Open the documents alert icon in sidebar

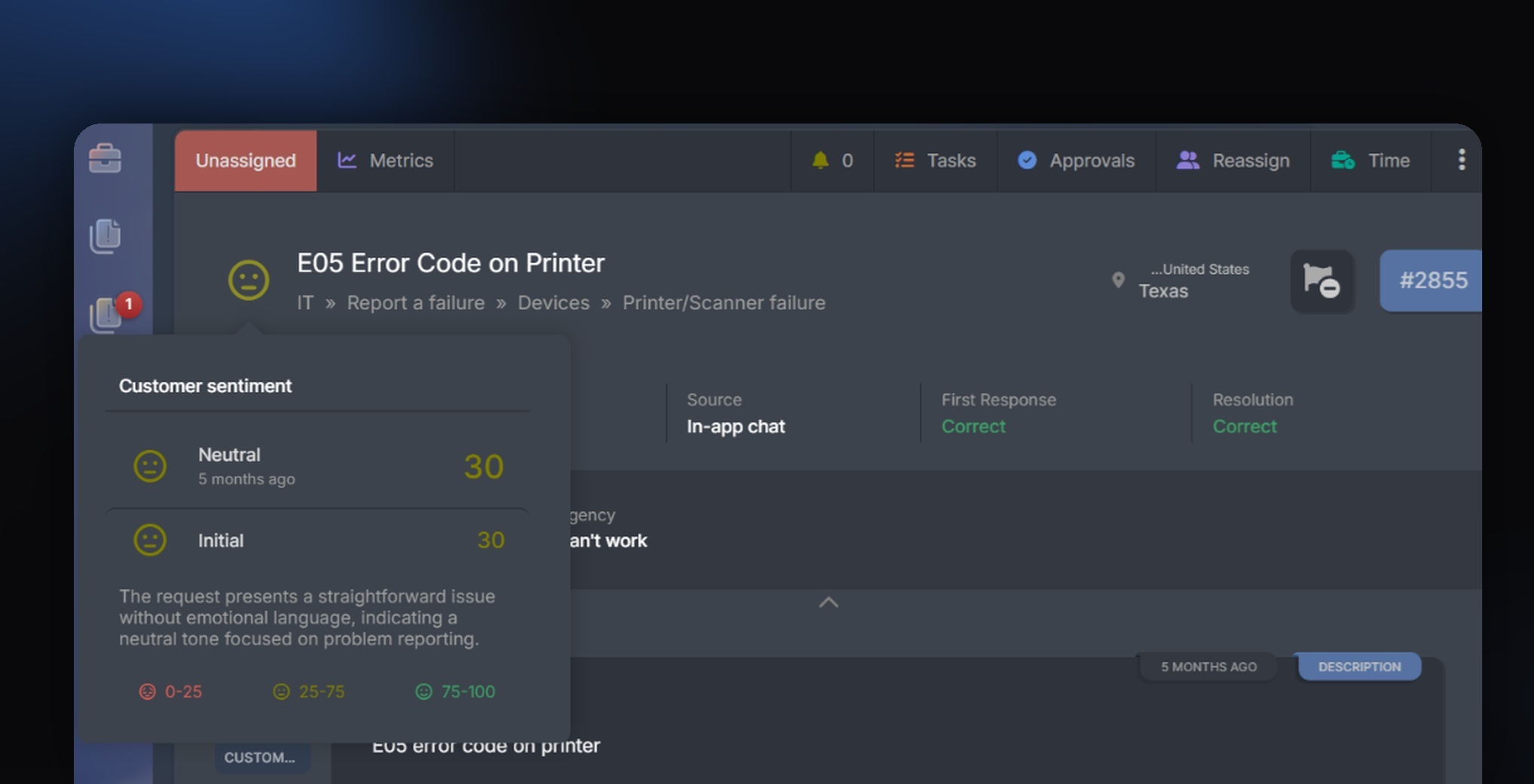point(105,236)
